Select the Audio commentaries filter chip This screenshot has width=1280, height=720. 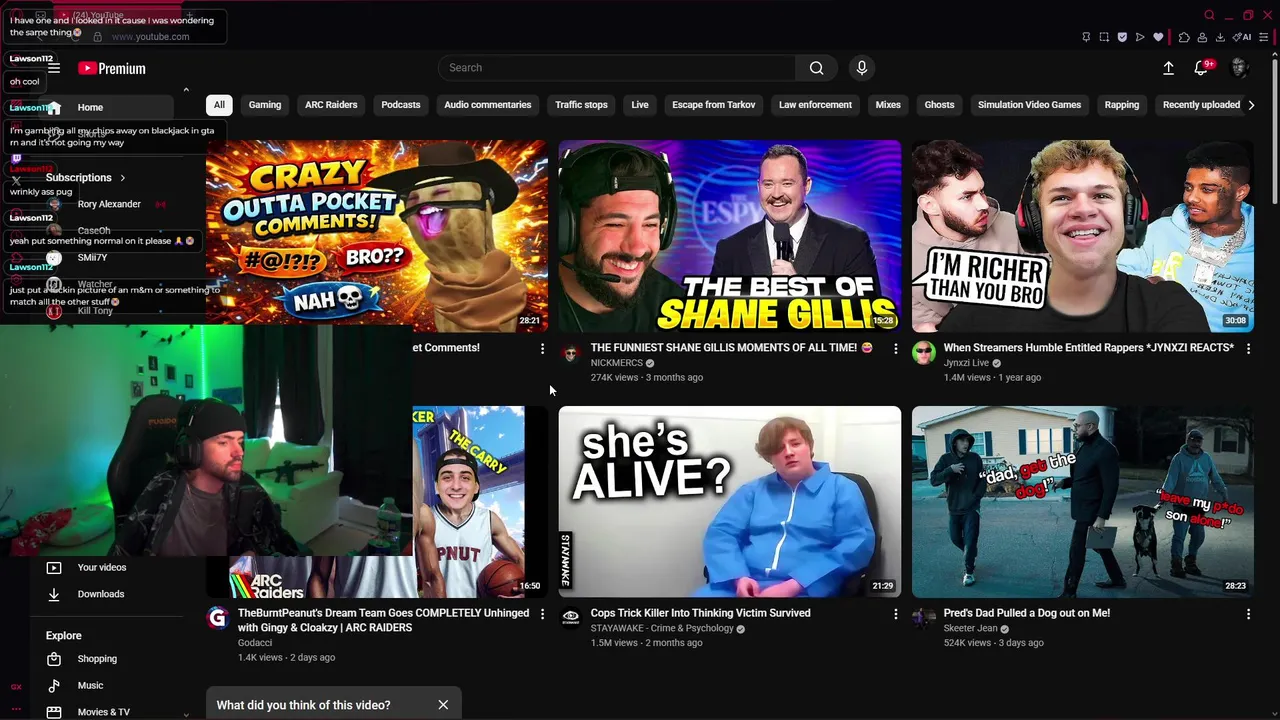coord(488,105)
